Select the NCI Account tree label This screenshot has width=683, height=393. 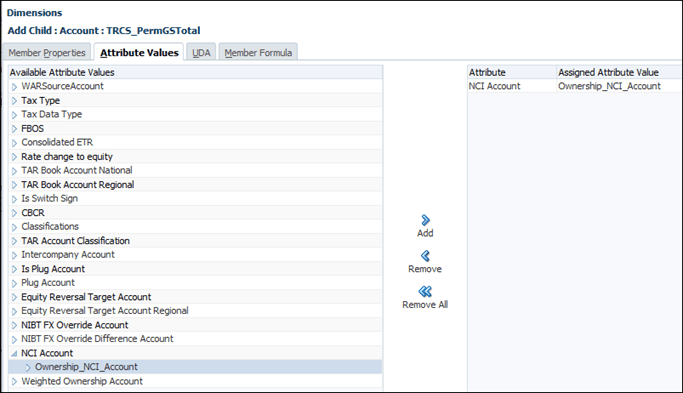pyautogui.click(x=47, y=353)
